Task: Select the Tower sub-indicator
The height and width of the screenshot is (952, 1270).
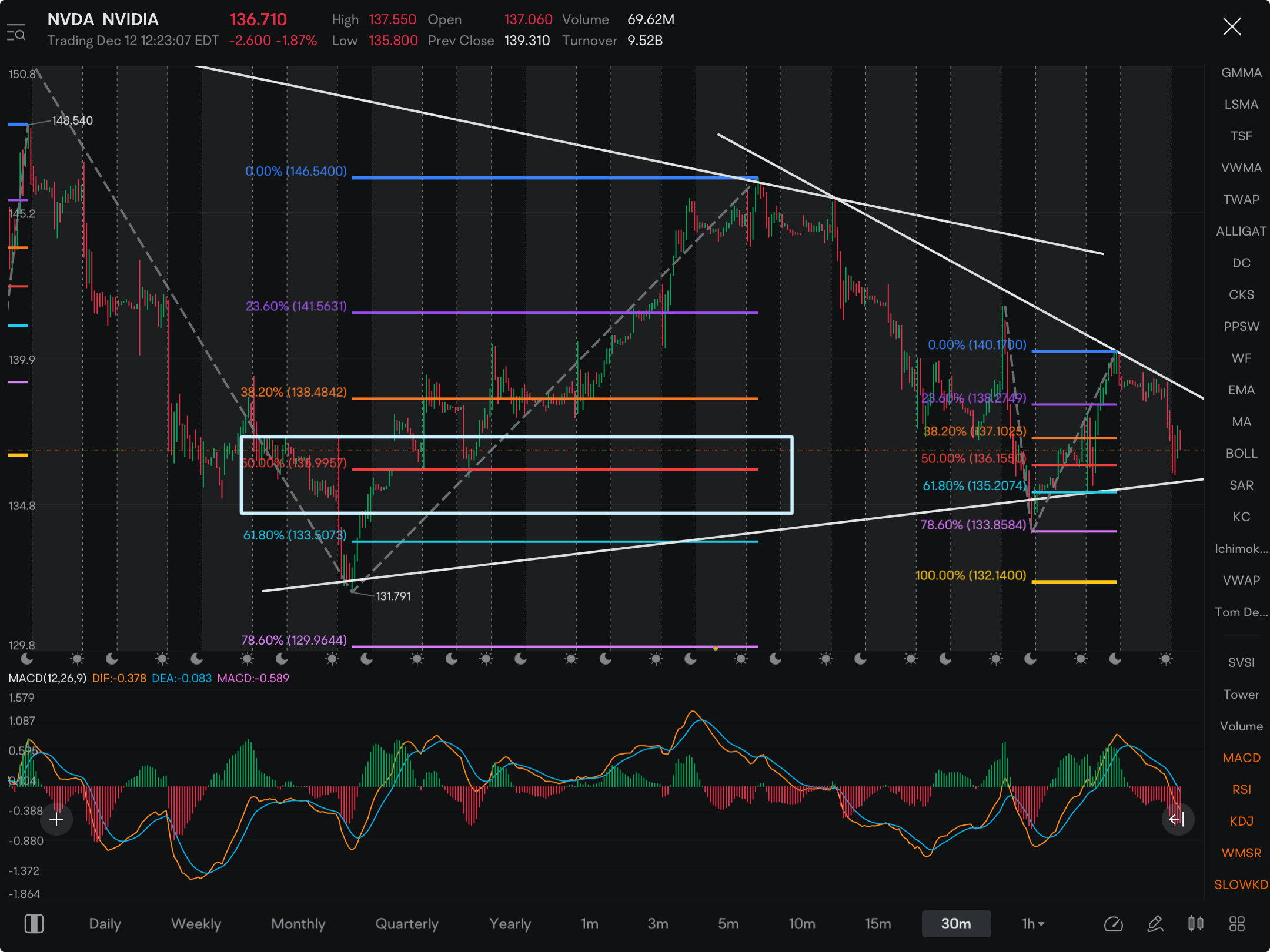Action: coord(1241,695)
